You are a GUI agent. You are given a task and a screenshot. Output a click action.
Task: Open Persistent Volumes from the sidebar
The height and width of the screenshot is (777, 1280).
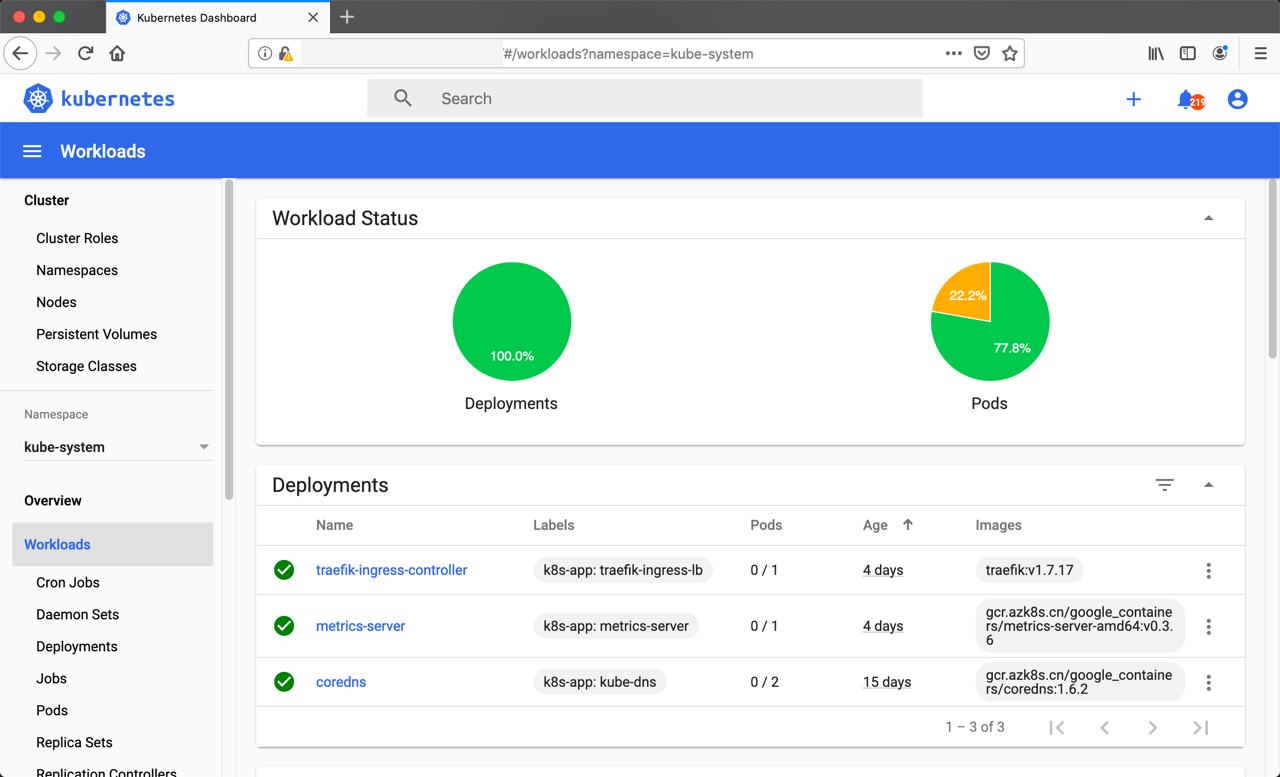coord(96,334)
